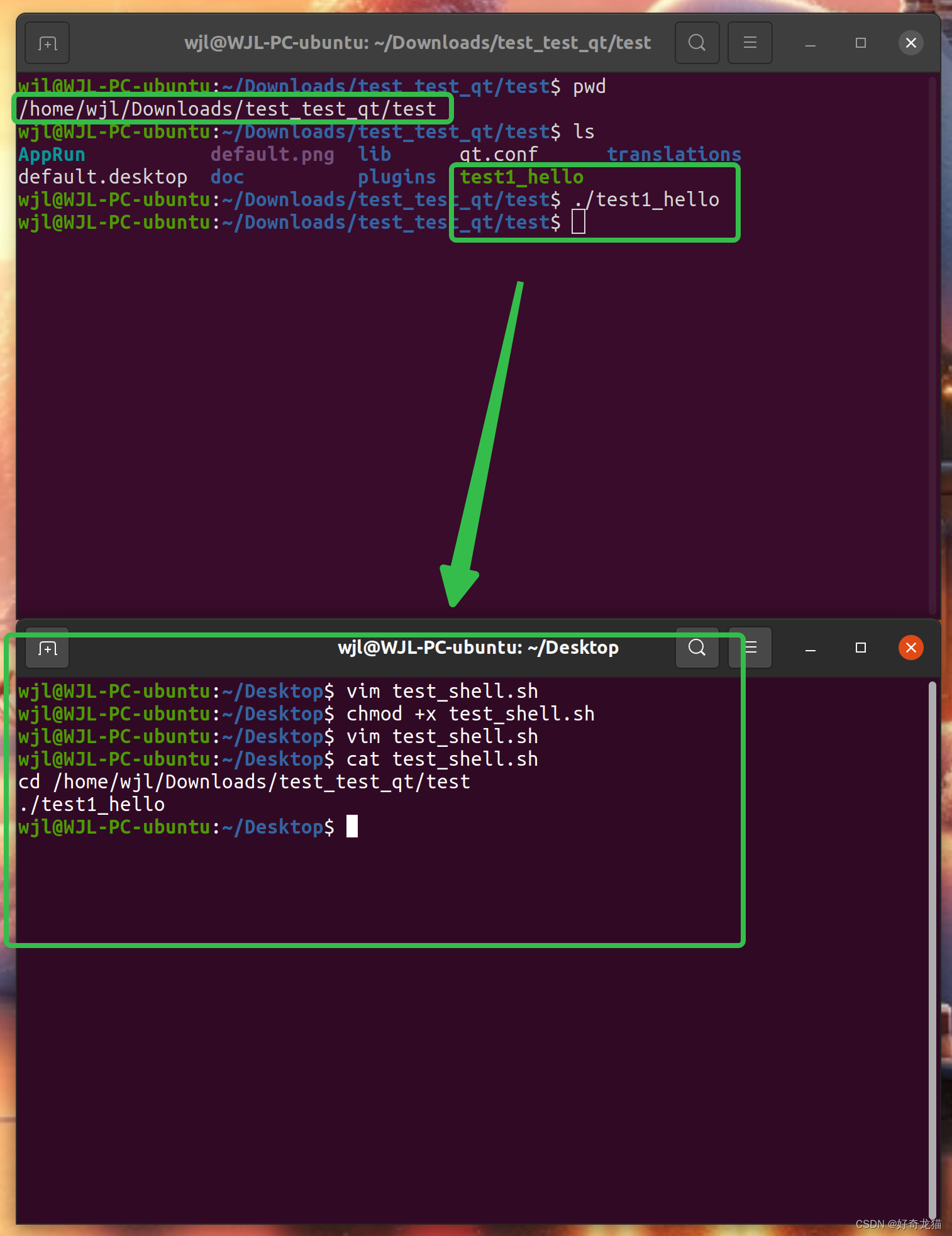
Task: Click the cursor at the upper terminal prompt
Action: coord(578,221)
